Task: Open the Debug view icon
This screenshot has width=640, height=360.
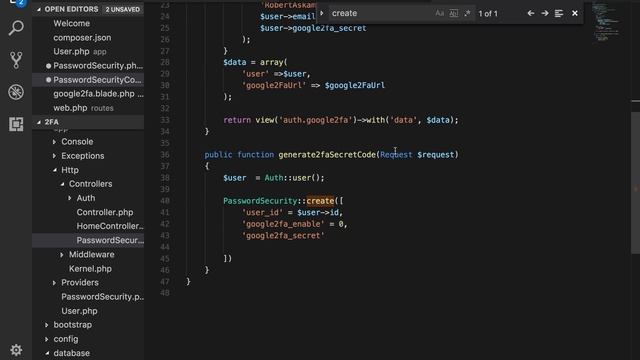Action: (16, 92)
